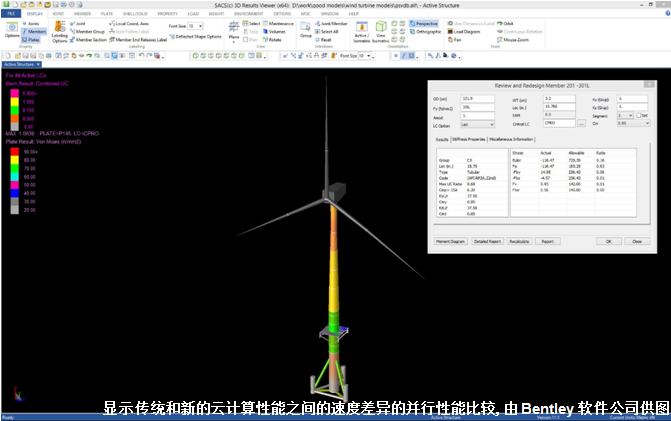Click the browse button beside Critical LC
The height and width of the screenshot is (421, 671).
tap(581, 124)
